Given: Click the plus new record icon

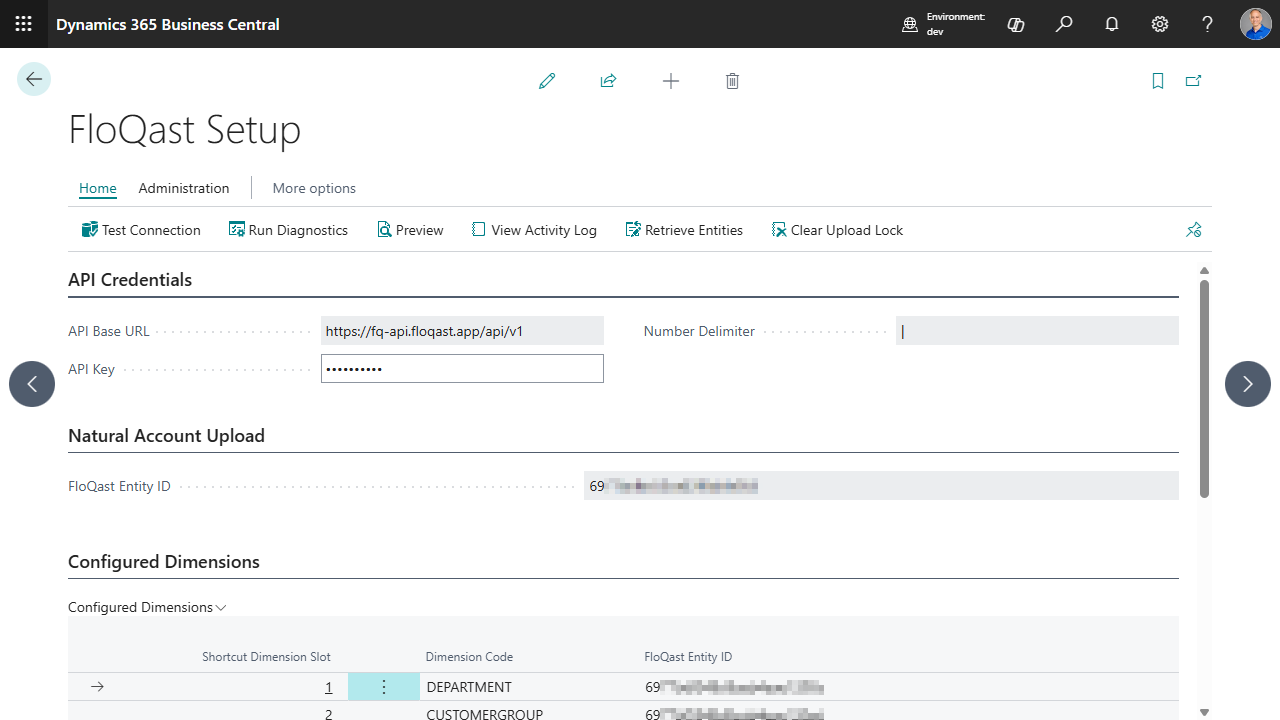Looking at the screenshot, I should (x=671, y=81).
